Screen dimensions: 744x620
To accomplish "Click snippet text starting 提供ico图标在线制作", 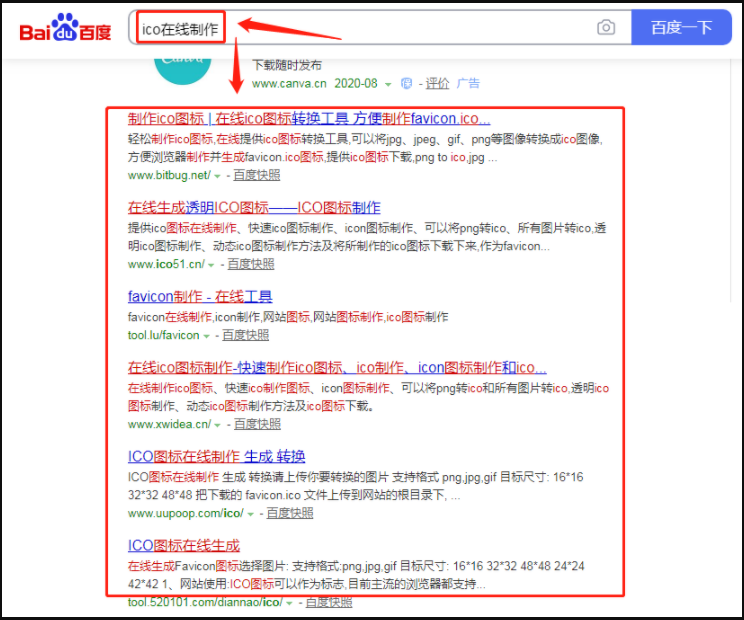I will pos(367,237).
